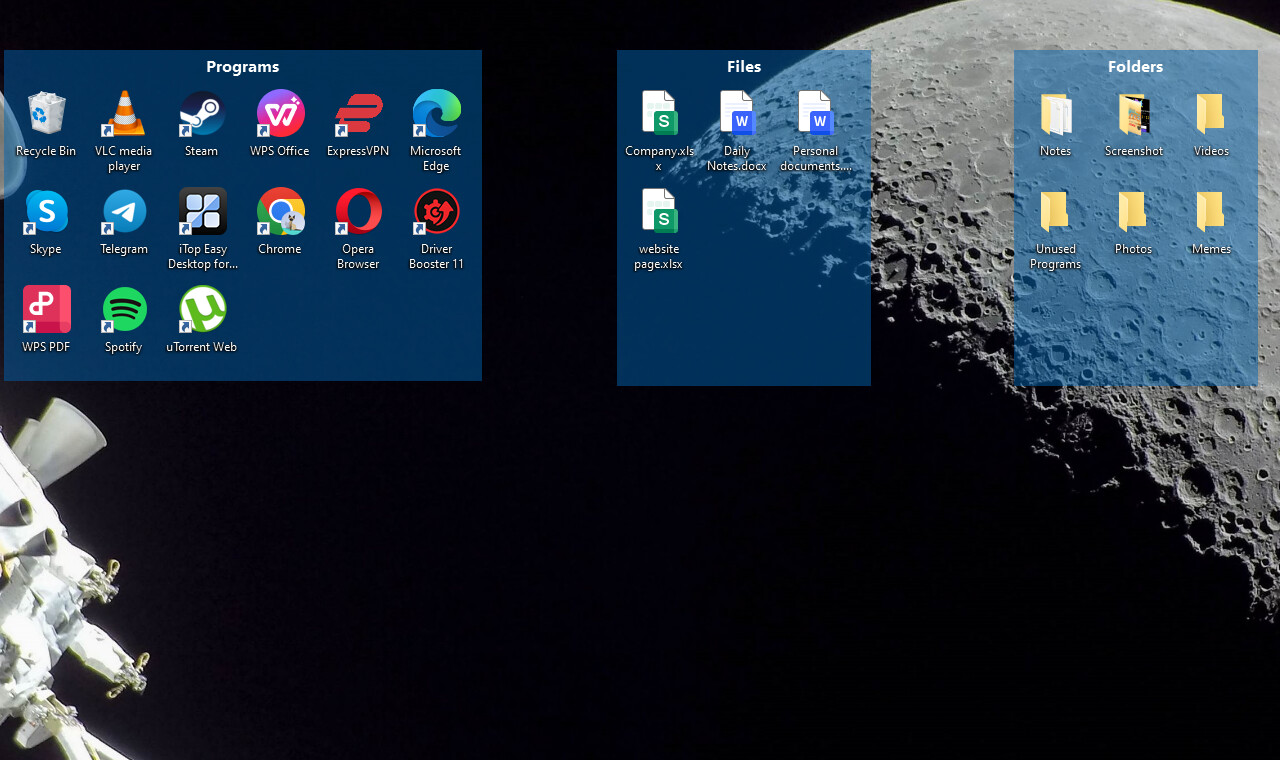Open the Opera Browser
1280x760 pixels.
point(358,211)
